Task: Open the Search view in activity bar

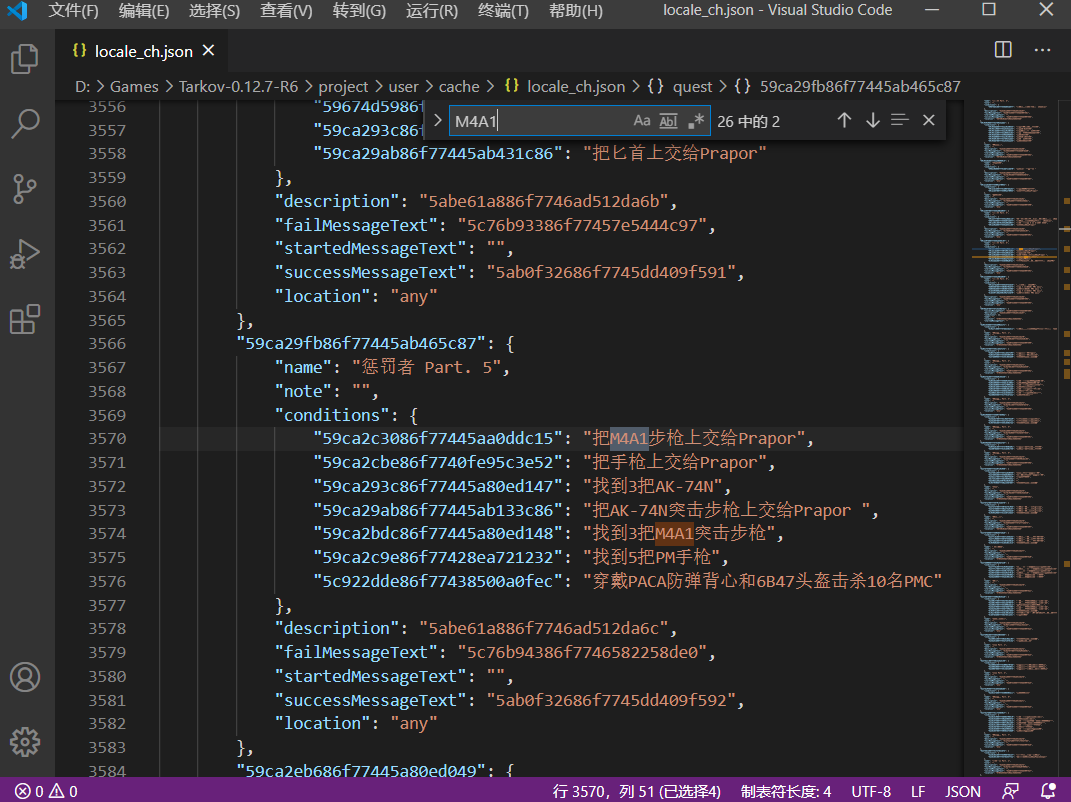Action: [25, 124]
